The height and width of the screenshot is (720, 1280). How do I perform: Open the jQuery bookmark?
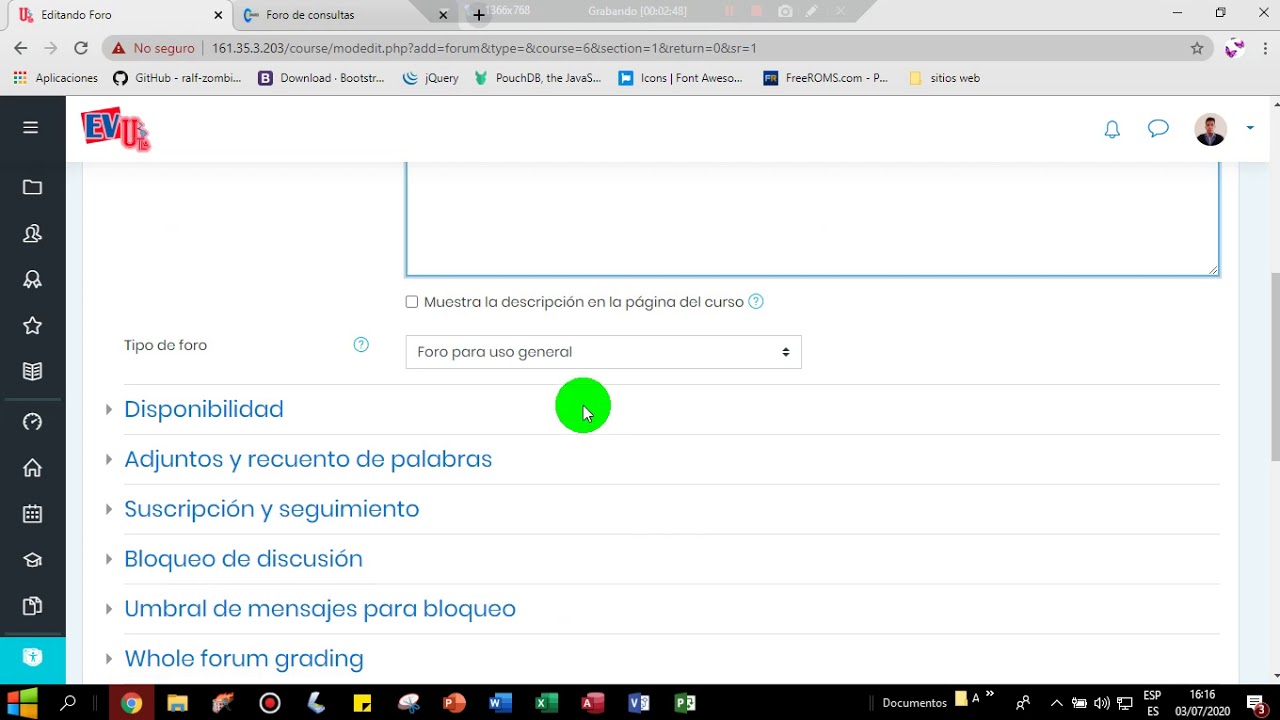click(x=431, y=78)
